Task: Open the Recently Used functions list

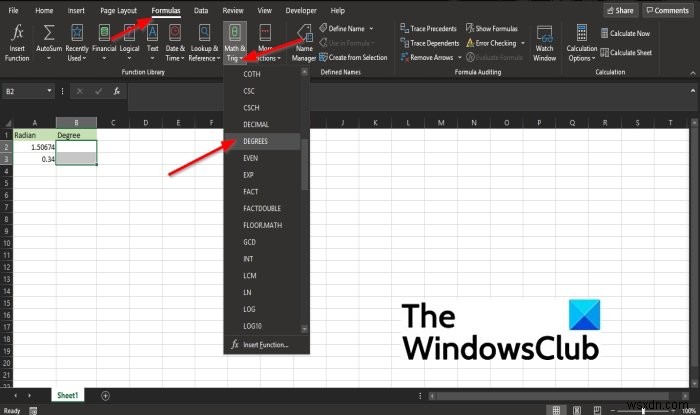Action: tap(77, 43)
